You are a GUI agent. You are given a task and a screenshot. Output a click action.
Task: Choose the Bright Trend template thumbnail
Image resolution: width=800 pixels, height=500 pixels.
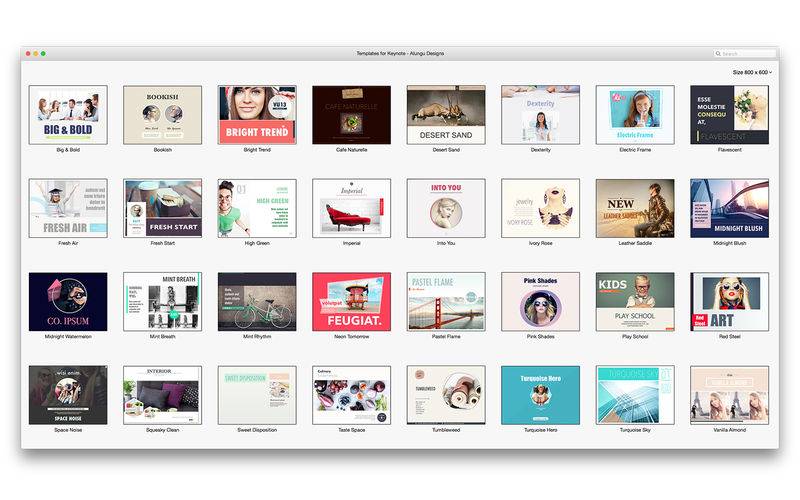click(257, 115)
